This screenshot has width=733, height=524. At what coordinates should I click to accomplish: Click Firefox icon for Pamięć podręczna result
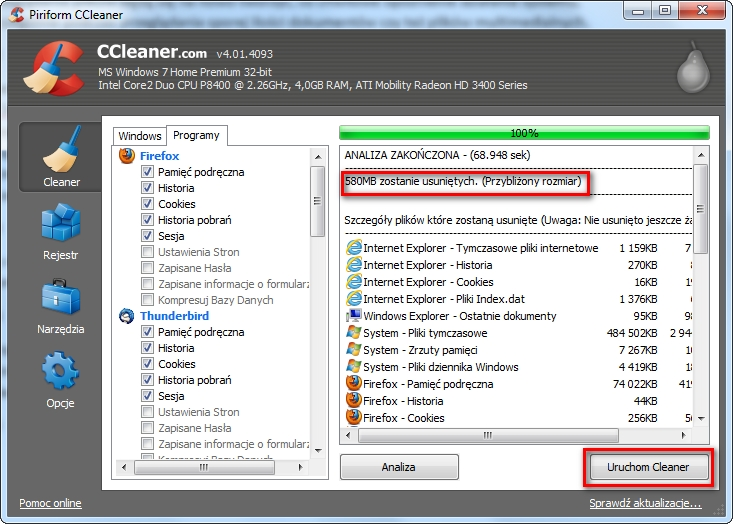[x=354, y=384]
